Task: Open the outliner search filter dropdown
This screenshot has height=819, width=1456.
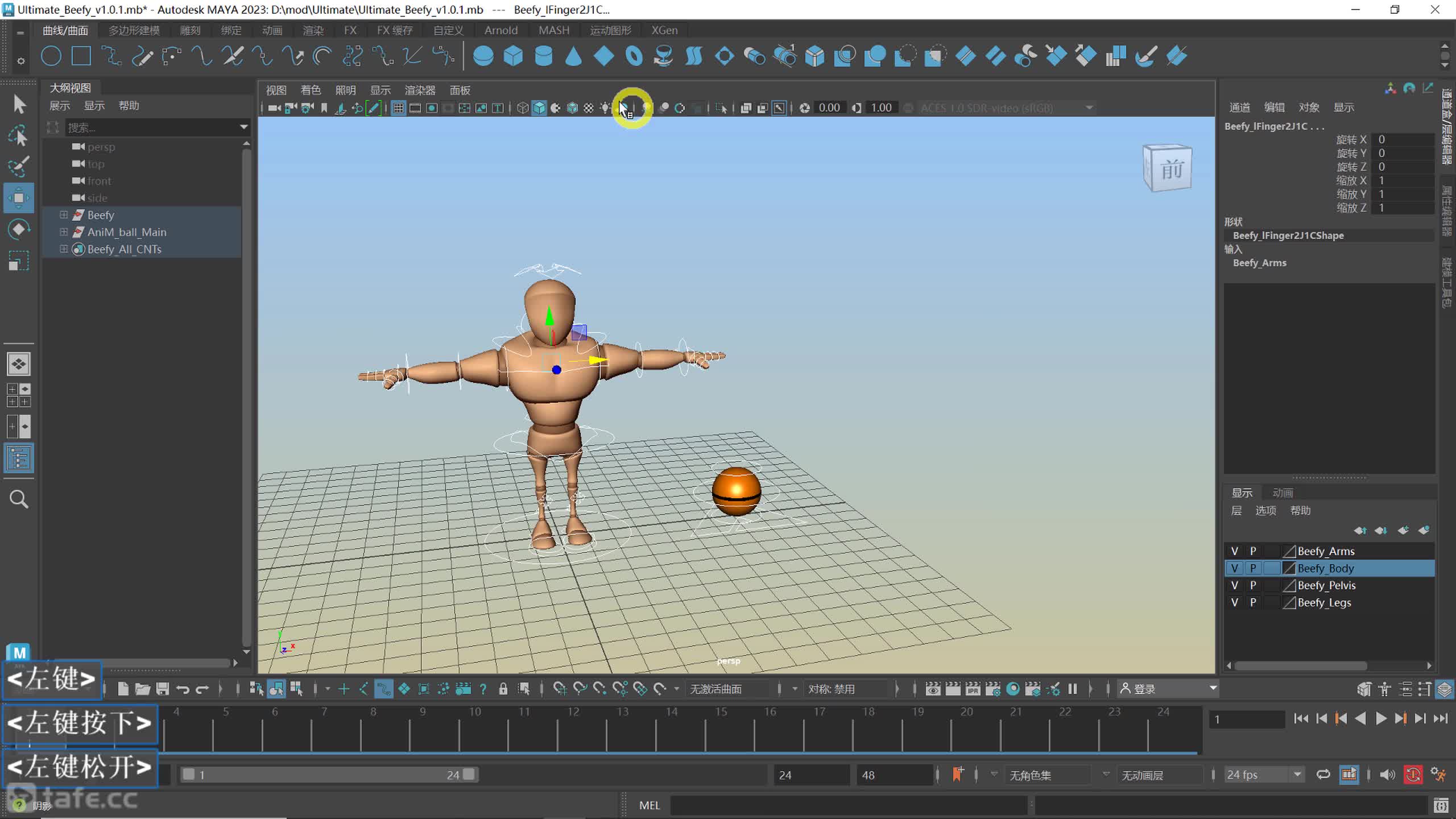Action: coord(244,127)
